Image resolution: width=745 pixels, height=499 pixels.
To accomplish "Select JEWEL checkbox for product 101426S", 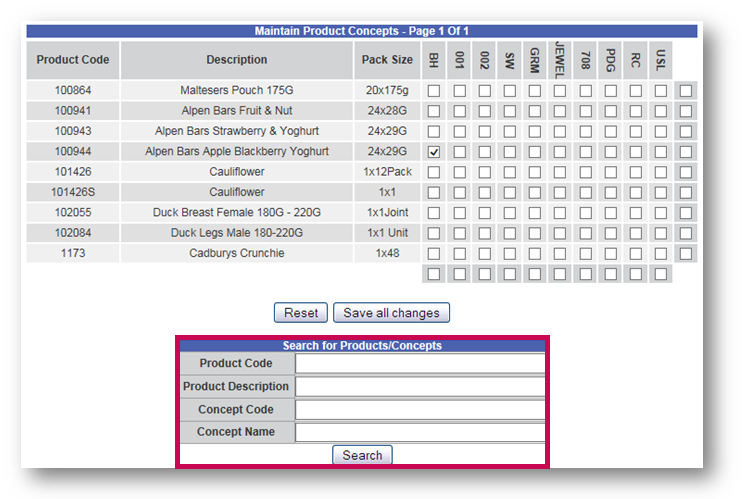I will pyautogui.click(x=559, y=192).
